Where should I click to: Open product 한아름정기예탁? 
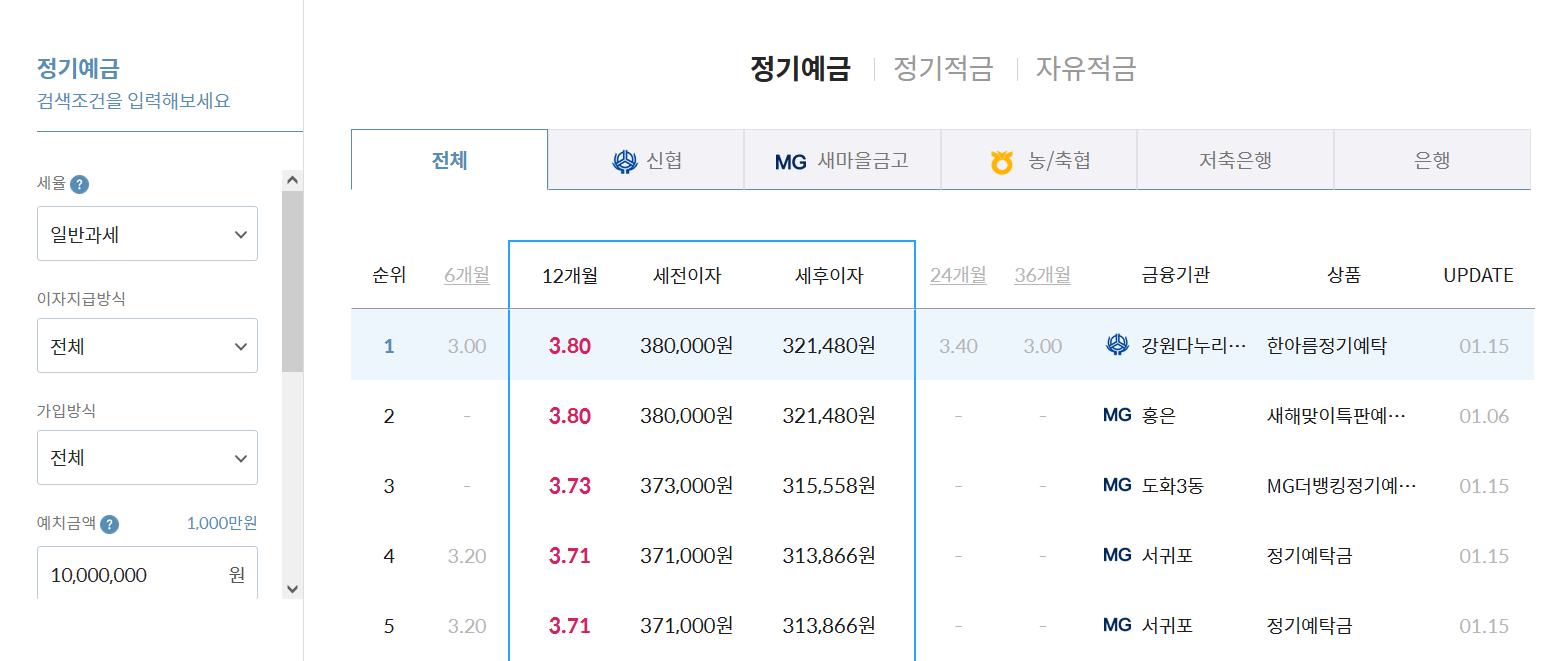[1326, 346]
